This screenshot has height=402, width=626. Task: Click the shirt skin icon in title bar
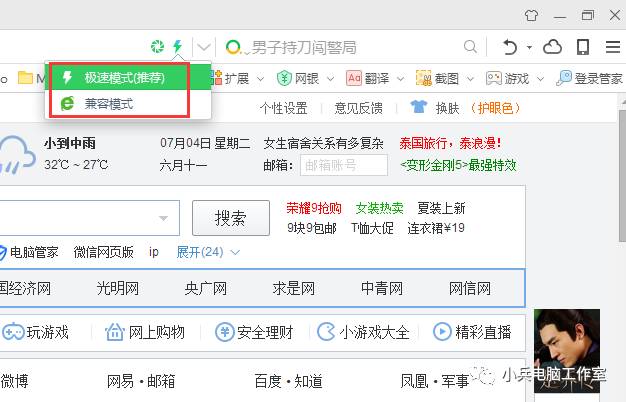coord(531,16)
